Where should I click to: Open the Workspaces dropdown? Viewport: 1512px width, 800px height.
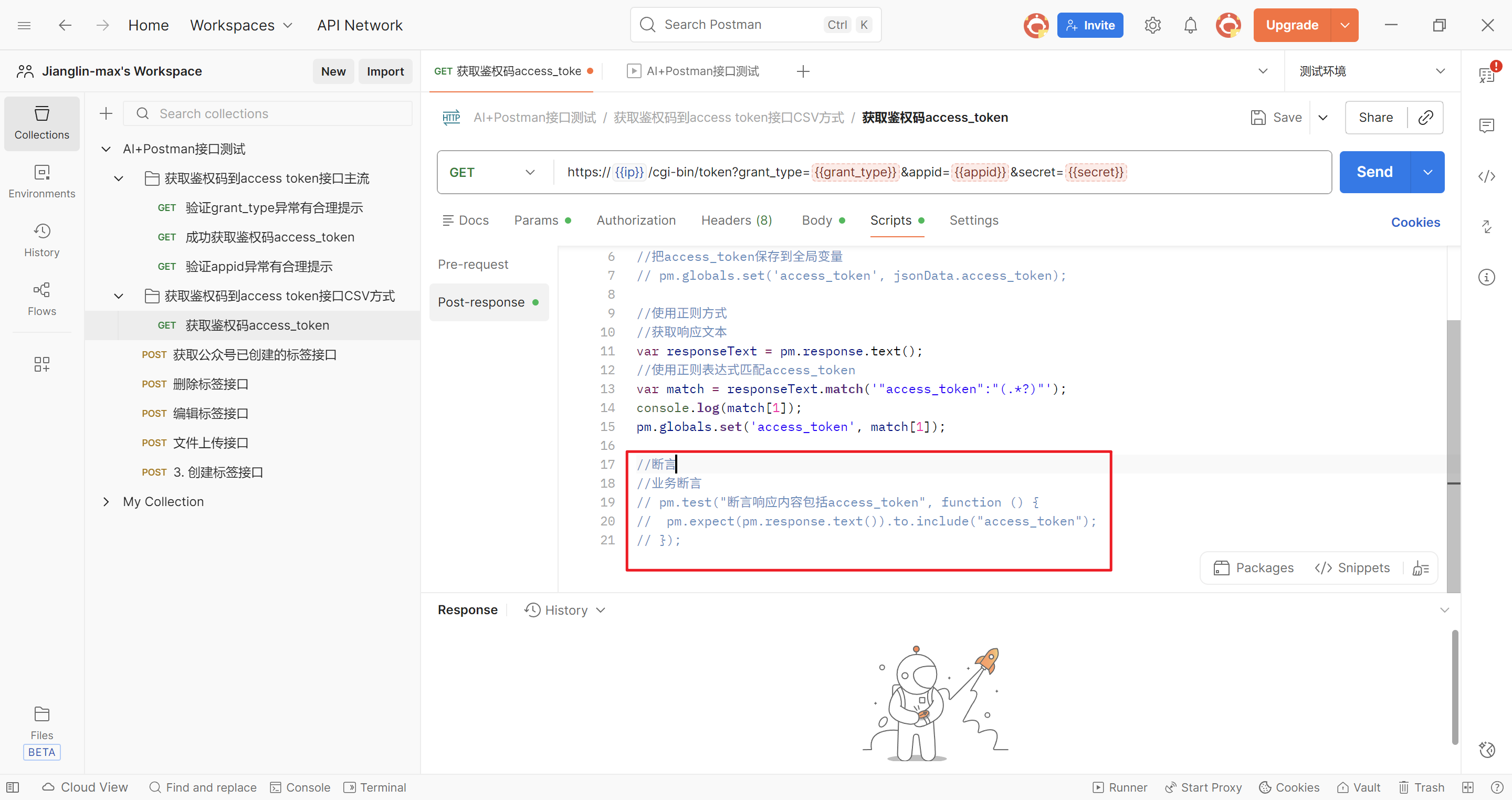(x=240, y=25)
